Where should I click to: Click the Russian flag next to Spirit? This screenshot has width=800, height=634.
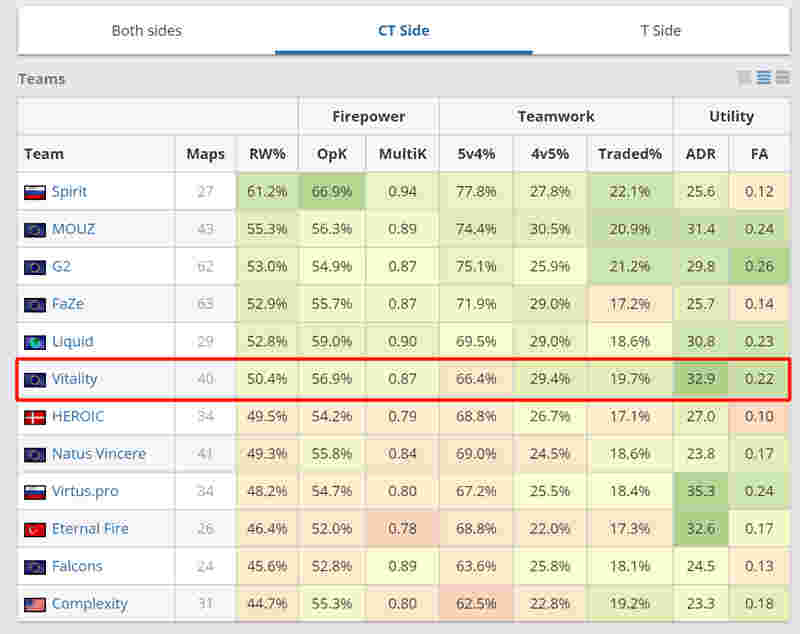(35, 192)
